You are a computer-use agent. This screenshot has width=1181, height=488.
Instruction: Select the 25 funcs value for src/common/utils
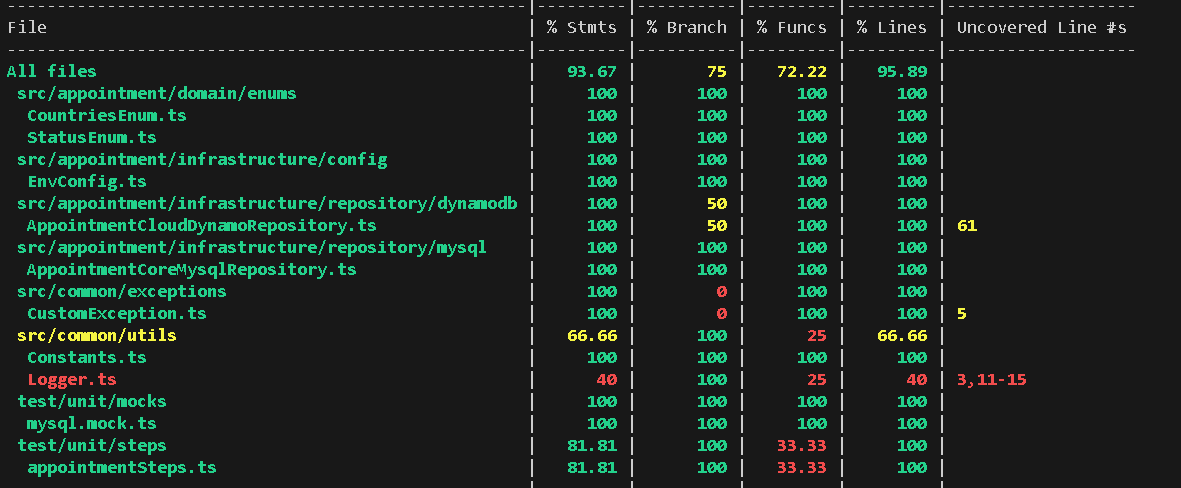[816, 335]
